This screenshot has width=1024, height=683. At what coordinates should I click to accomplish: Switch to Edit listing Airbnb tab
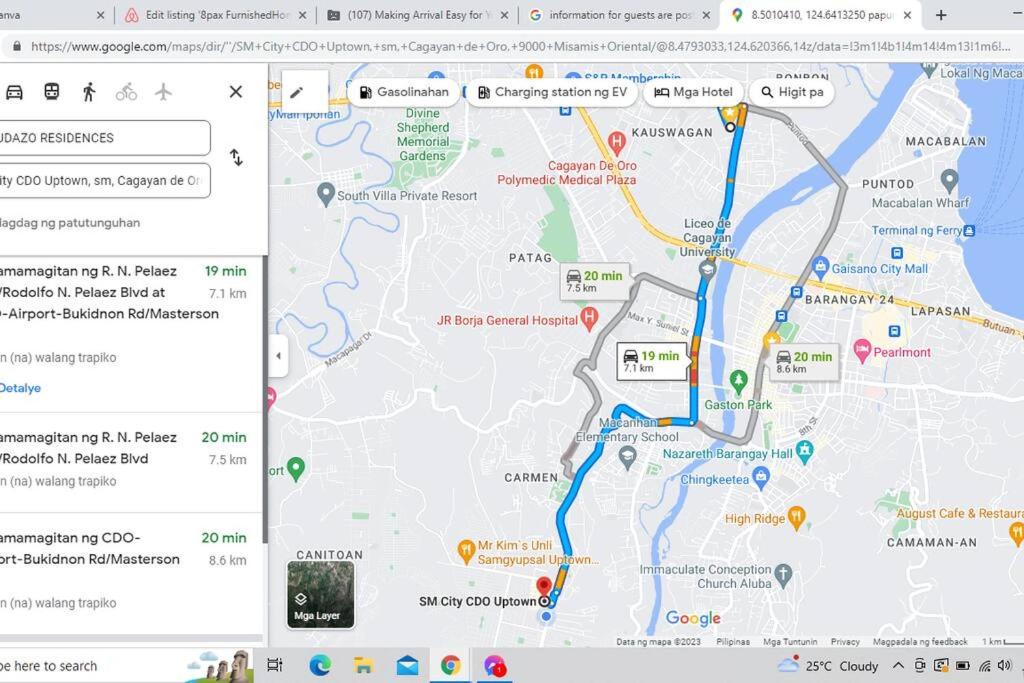click(x=216, y=15)
